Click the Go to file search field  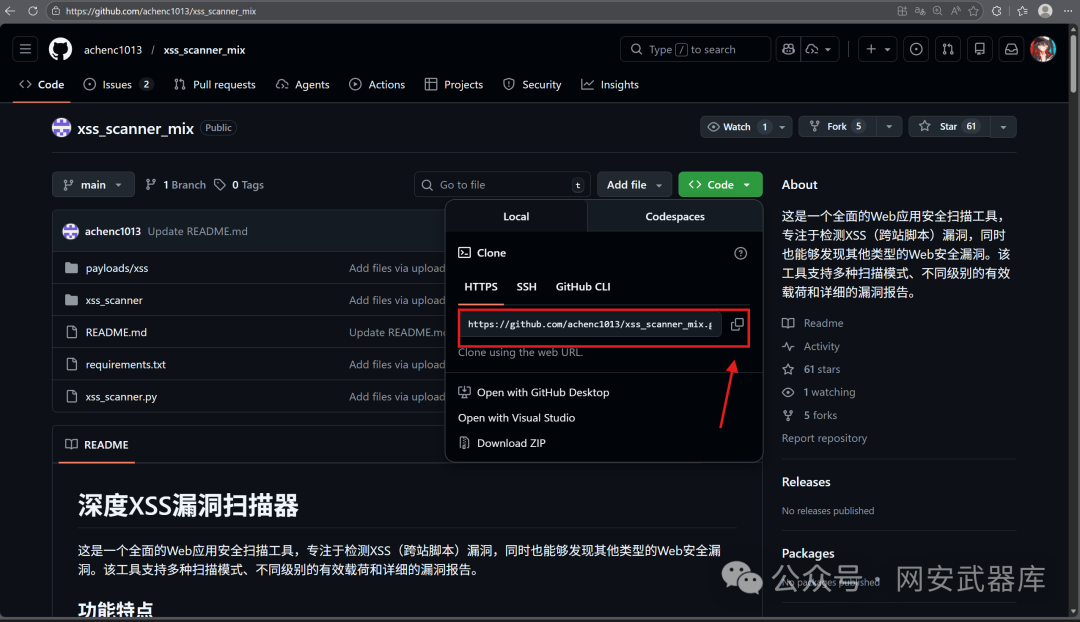[x=502, y=185]
